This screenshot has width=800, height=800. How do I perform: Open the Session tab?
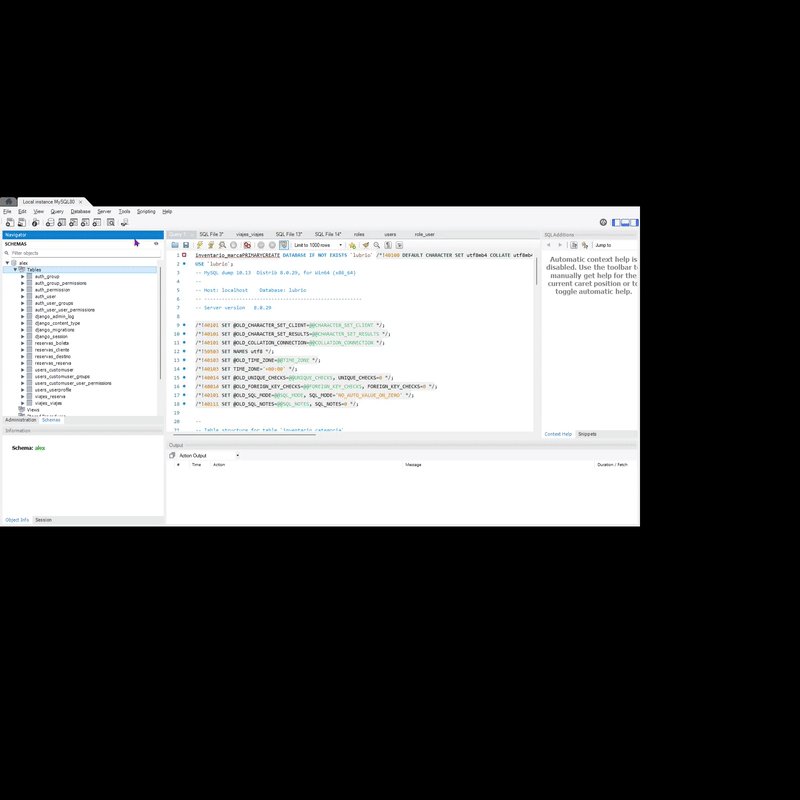pyautogui.click(x=43, y=520)
